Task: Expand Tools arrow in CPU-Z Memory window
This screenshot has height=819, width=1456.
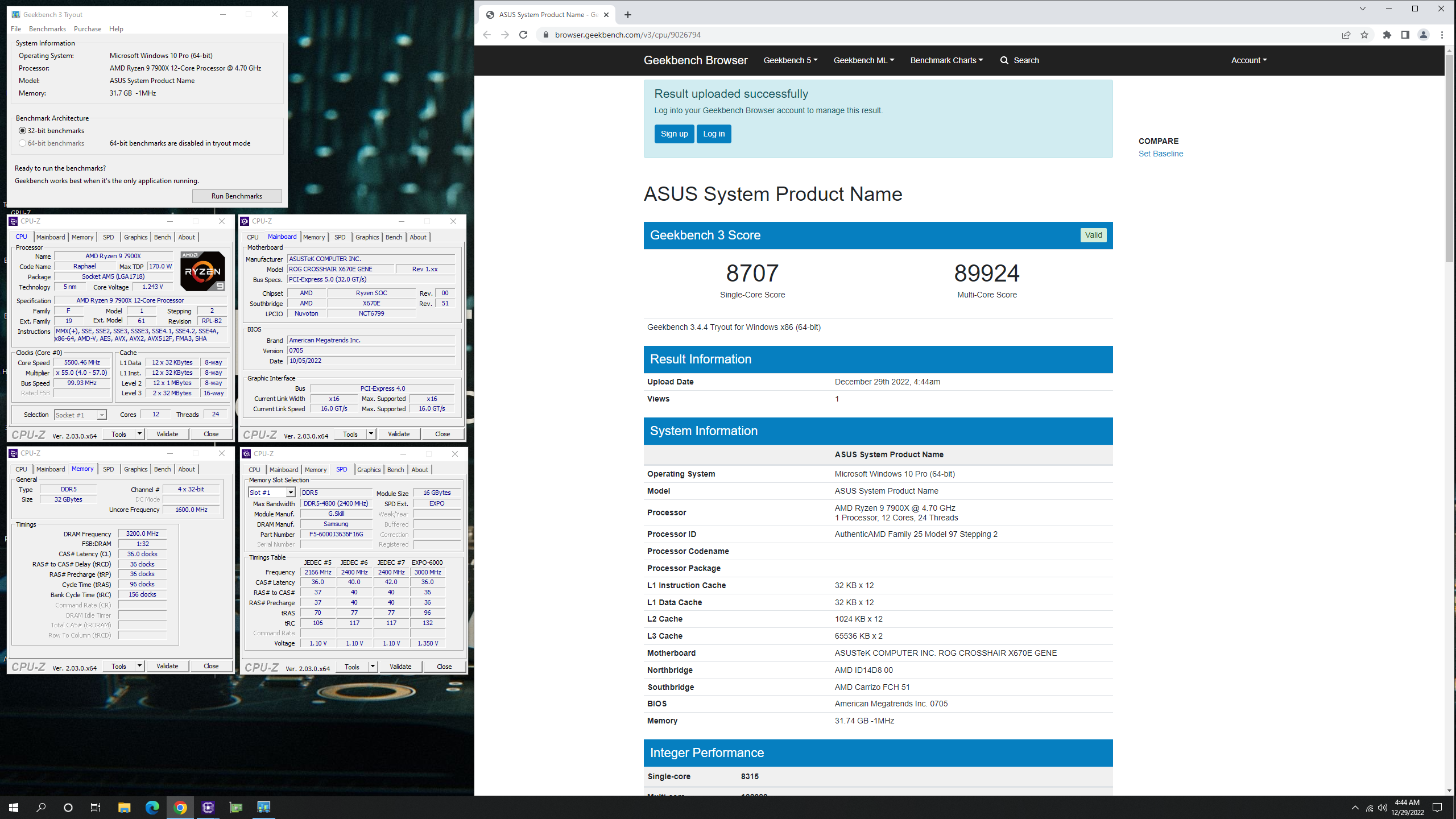Action: pos(139,666)
